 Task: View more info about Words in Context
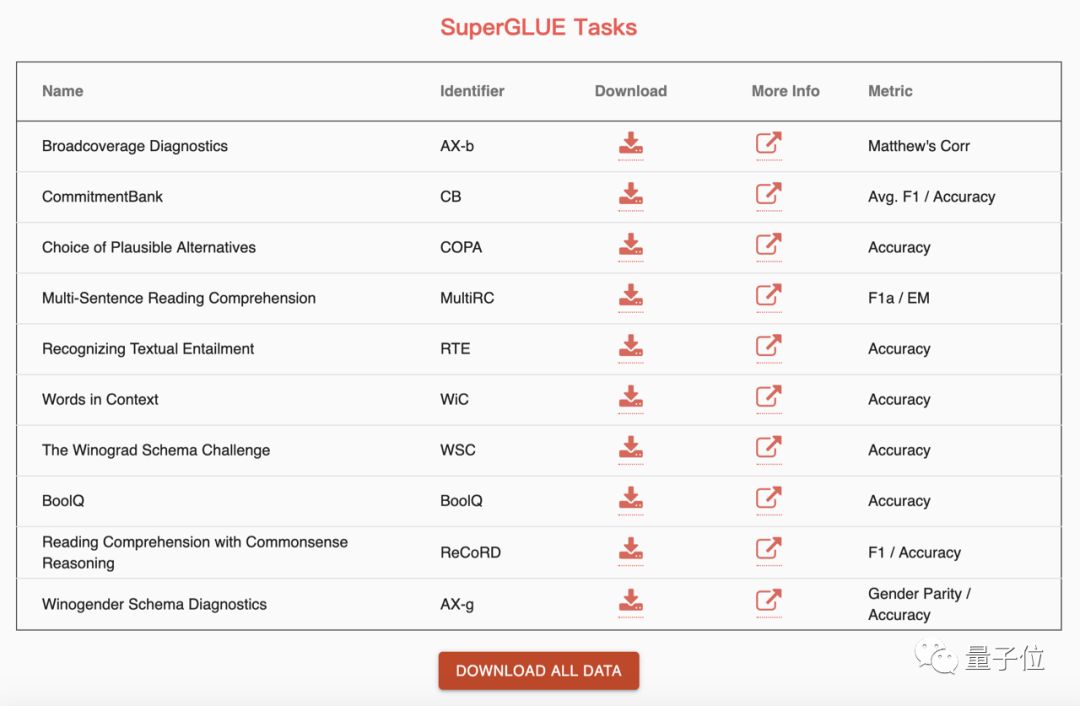769,396
